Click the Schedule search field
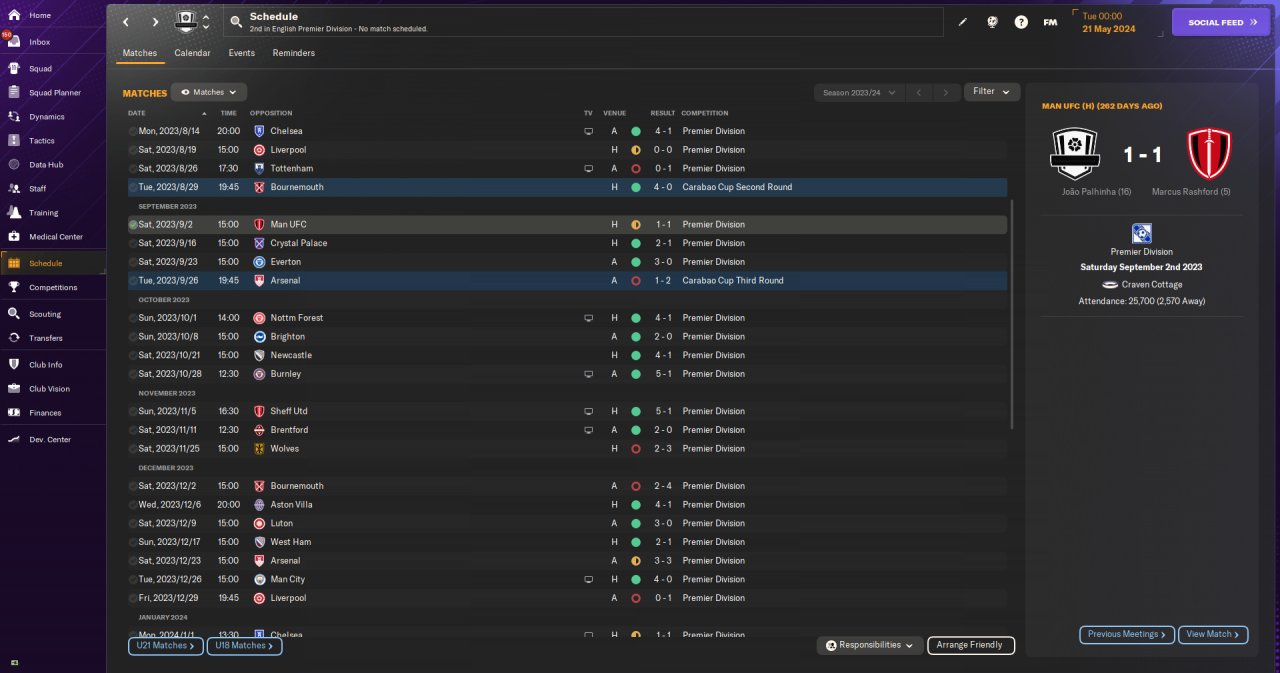This screenshot has width=1280, height=673. 584,22
